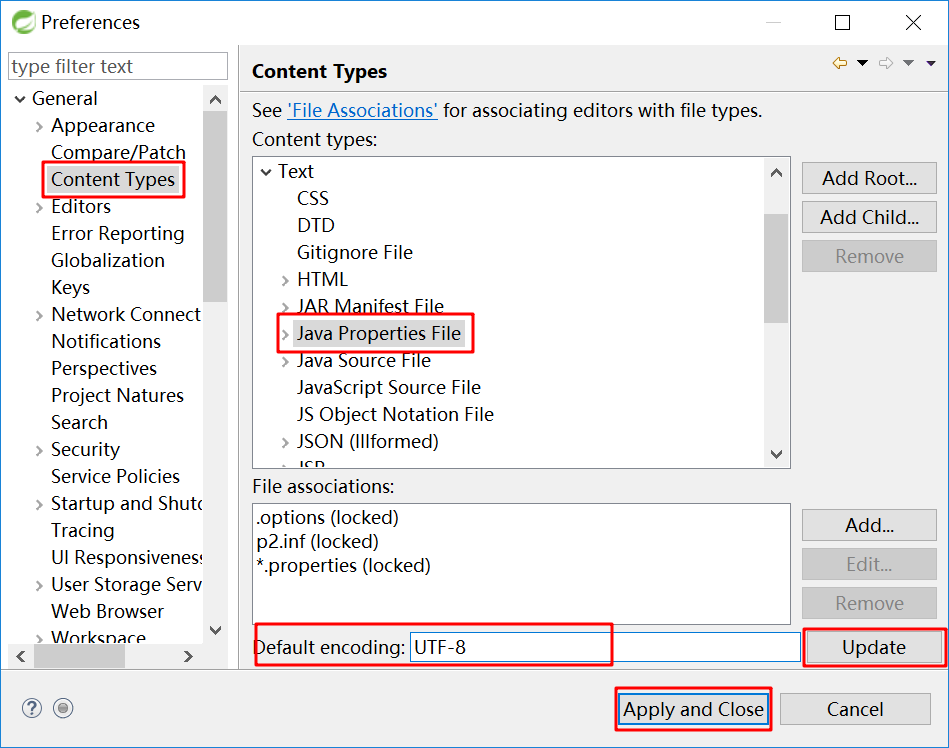Image resolution: width=949 pixels, height=748 pixels.
Task: Select p2.inf (locked) file association
Action: tap(317, 542)
